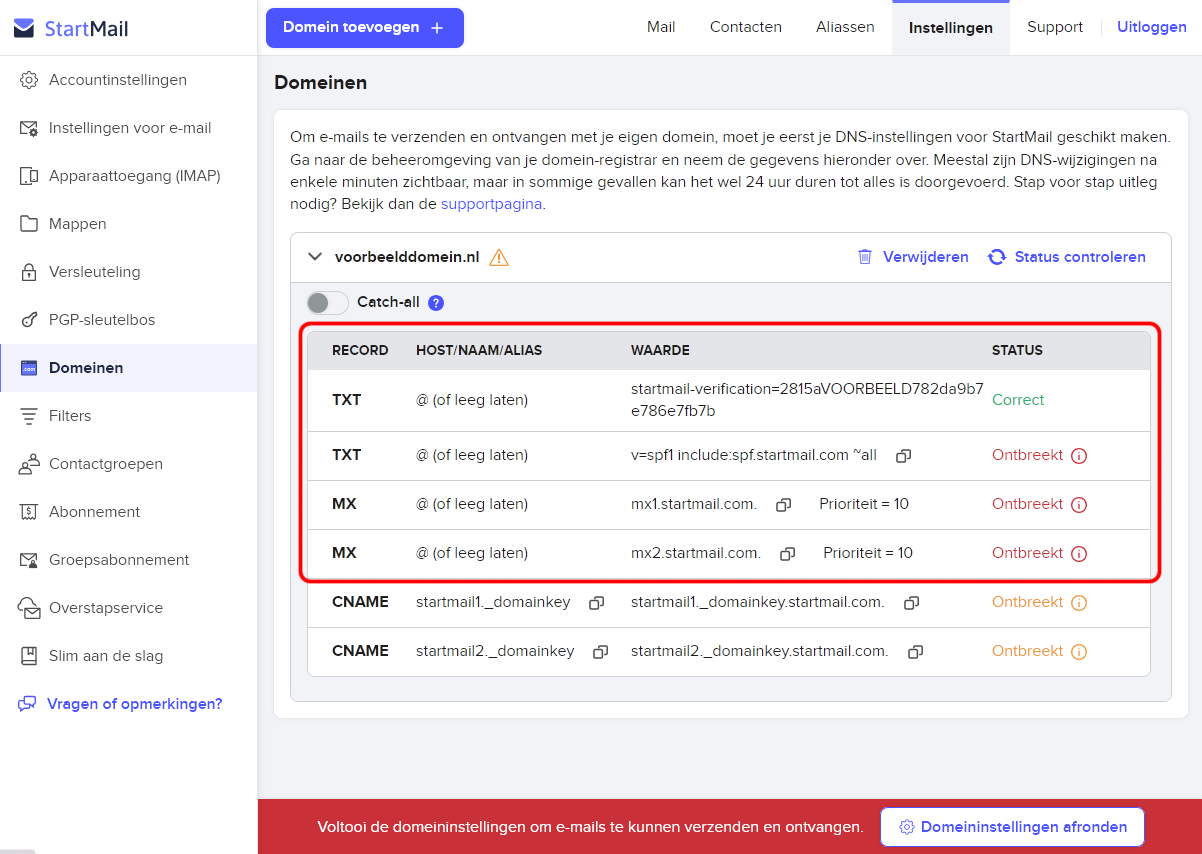Open the Aliassen tab
The image size is (1202, 854).
(845, 27)
